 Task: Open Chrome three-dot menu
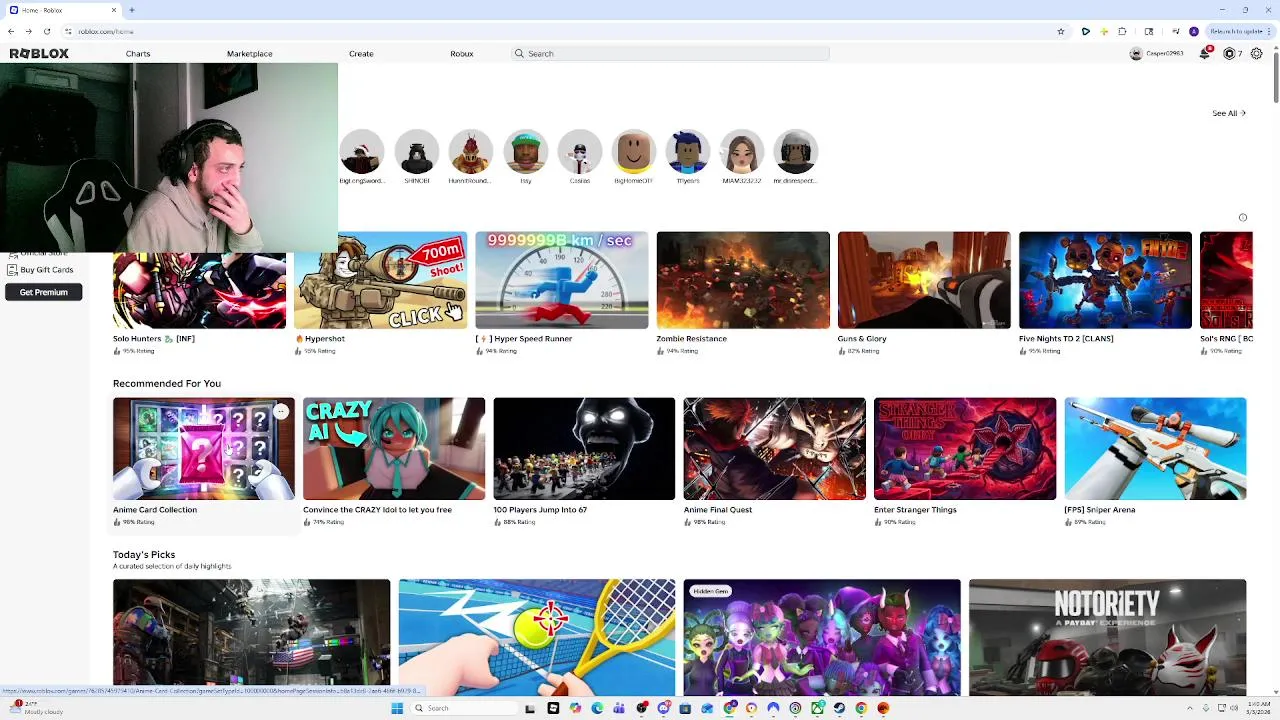click(x=1269, y=31)
